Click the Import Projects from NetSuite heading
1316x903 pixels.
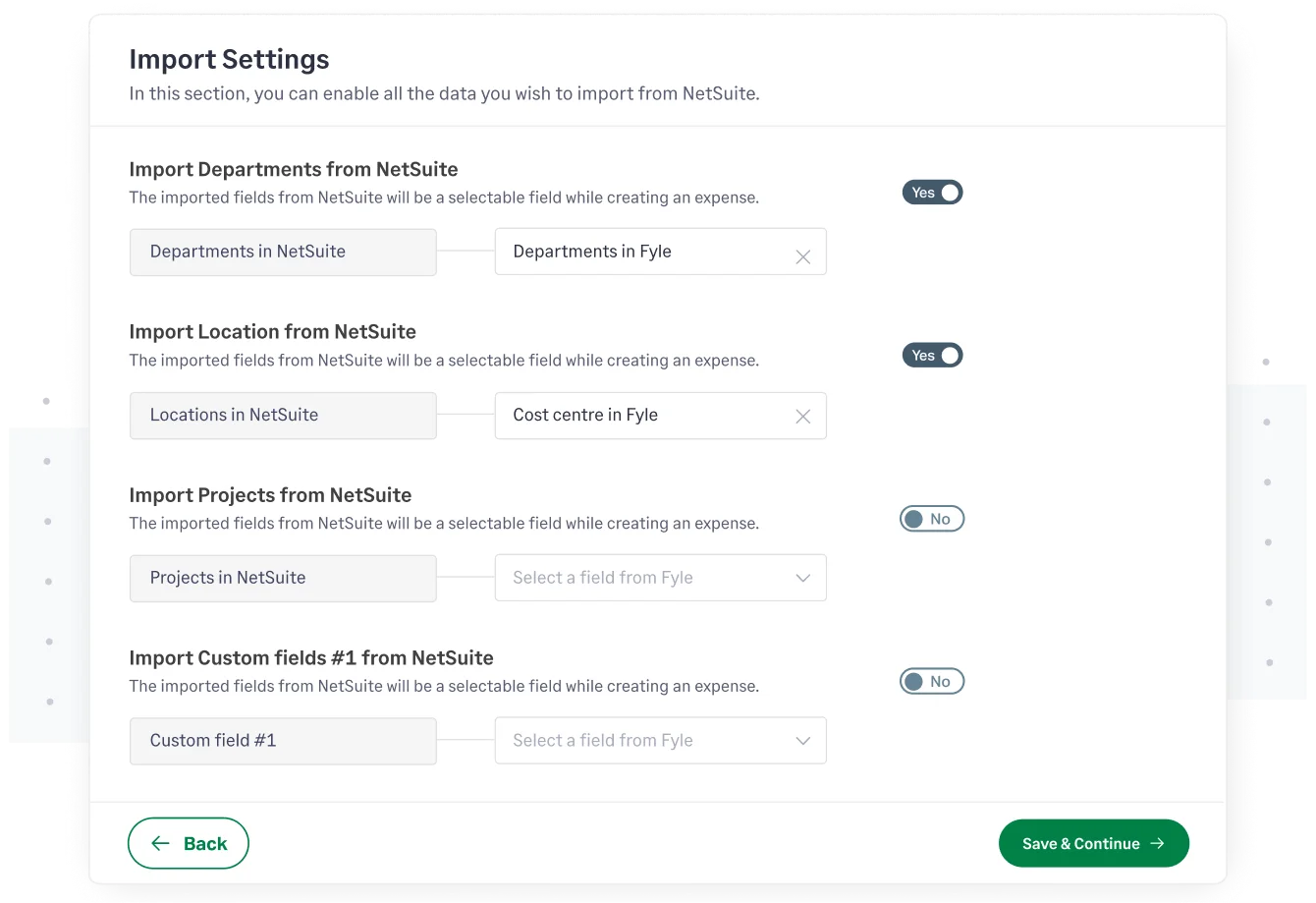click(270, 495)
